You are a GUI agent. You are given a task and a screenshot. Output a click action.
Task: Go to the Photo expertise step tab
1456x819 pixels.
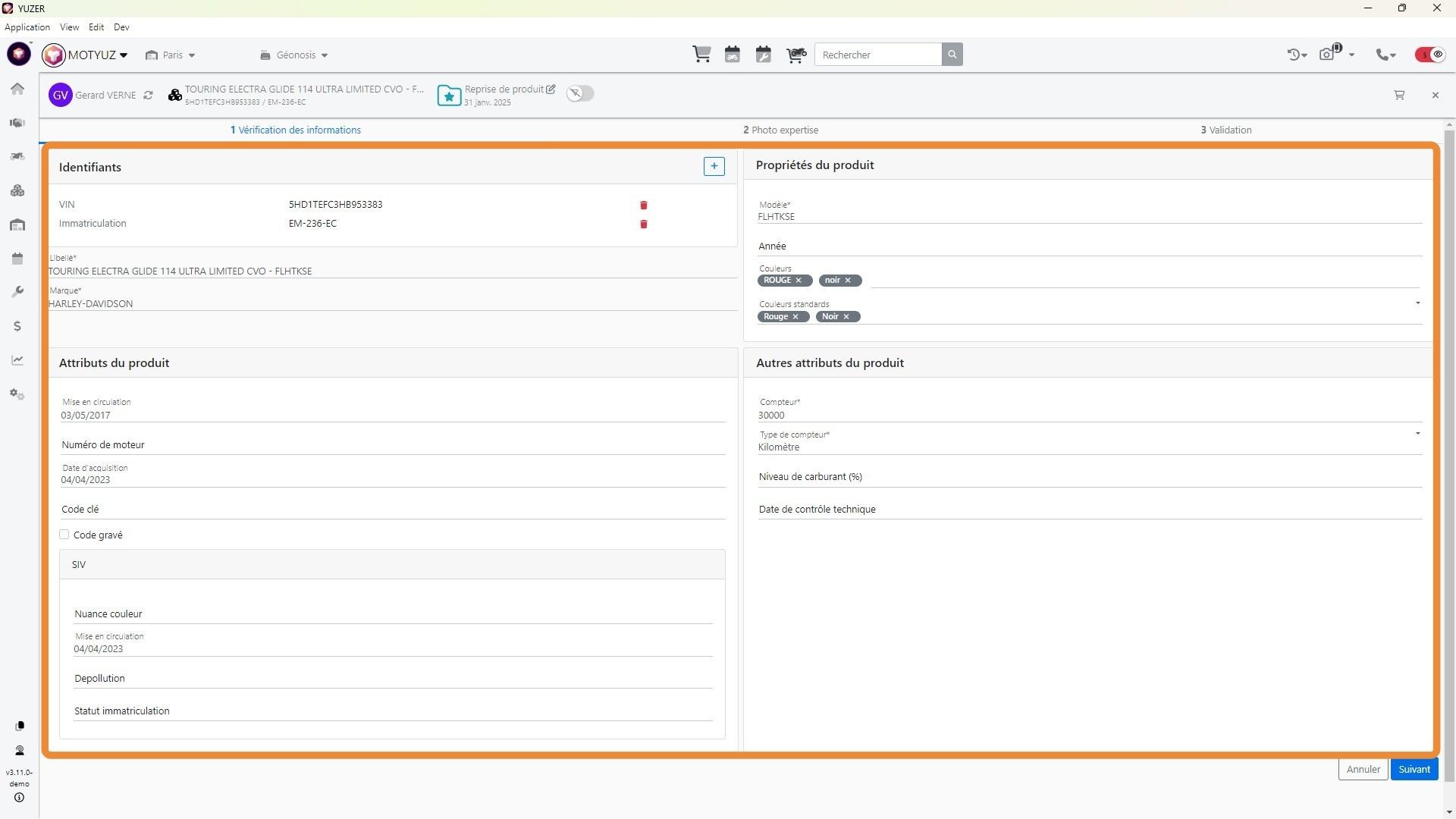point(780,130)
